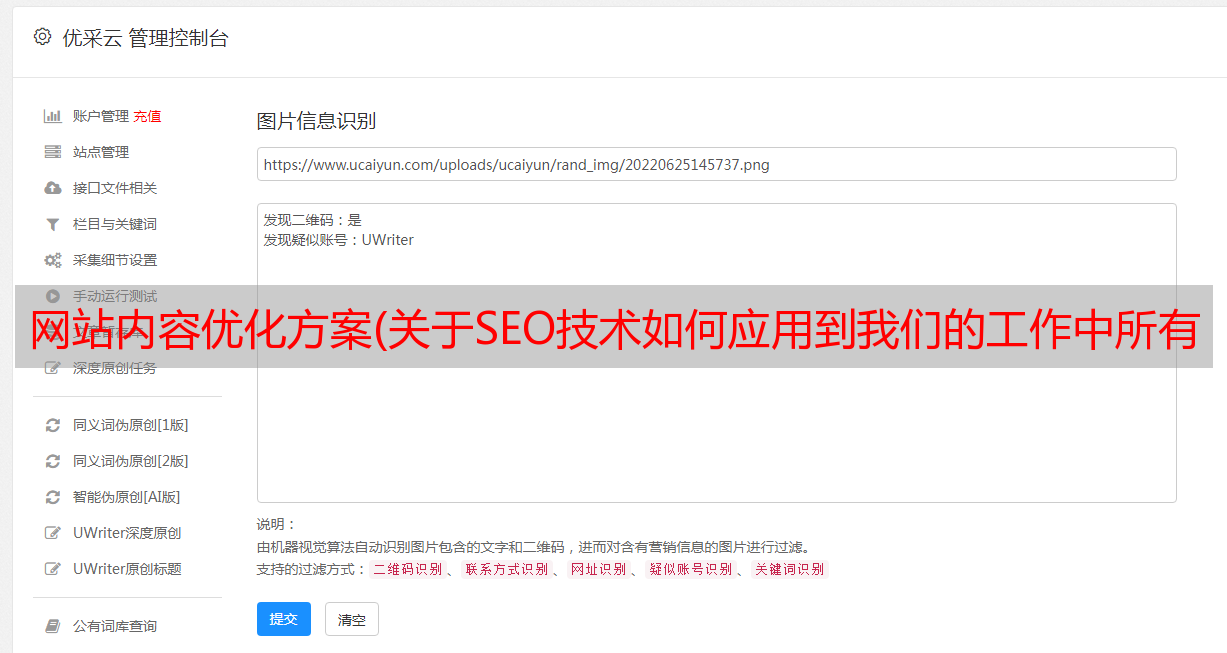
Task: Click the 二维码识别 filter tag
Action: point(407,569)
